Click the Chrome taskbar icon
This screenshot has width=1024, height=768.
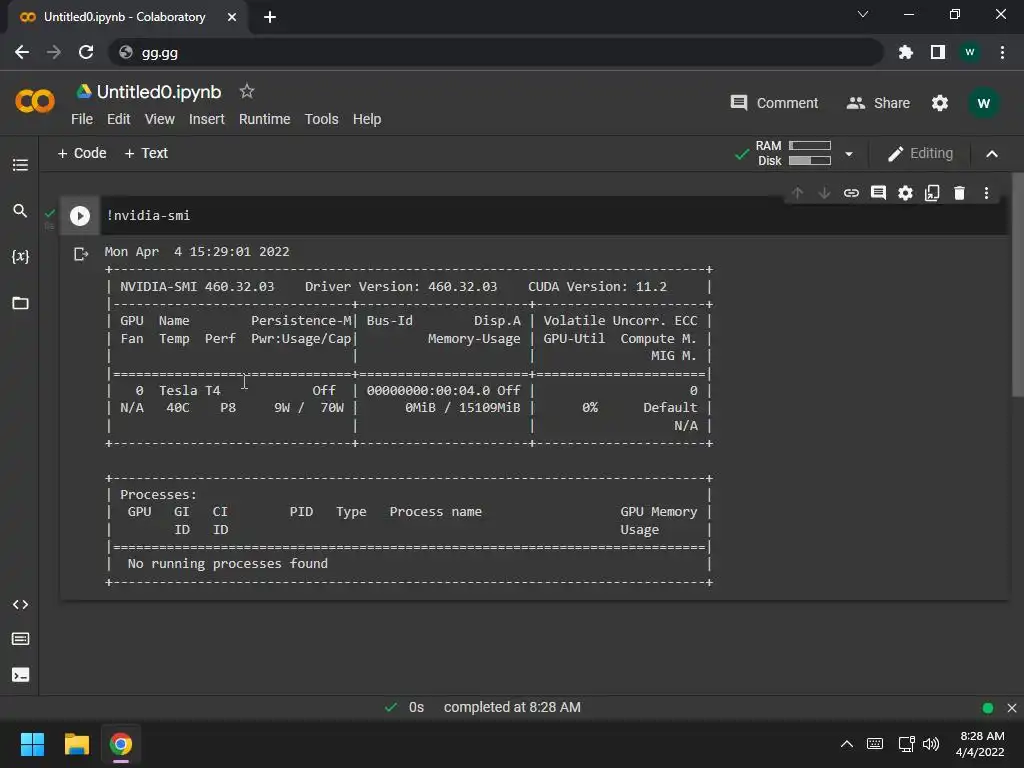pos(121,744)
